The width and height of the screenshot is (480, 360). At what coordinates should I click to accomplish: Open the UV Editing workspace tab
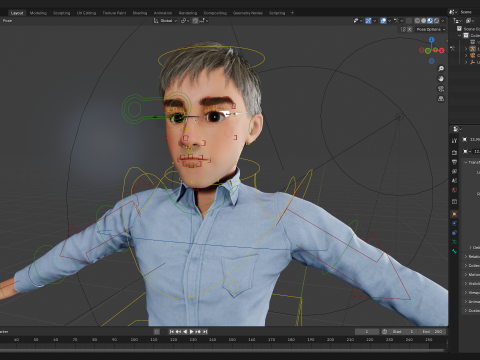point(86,13)
